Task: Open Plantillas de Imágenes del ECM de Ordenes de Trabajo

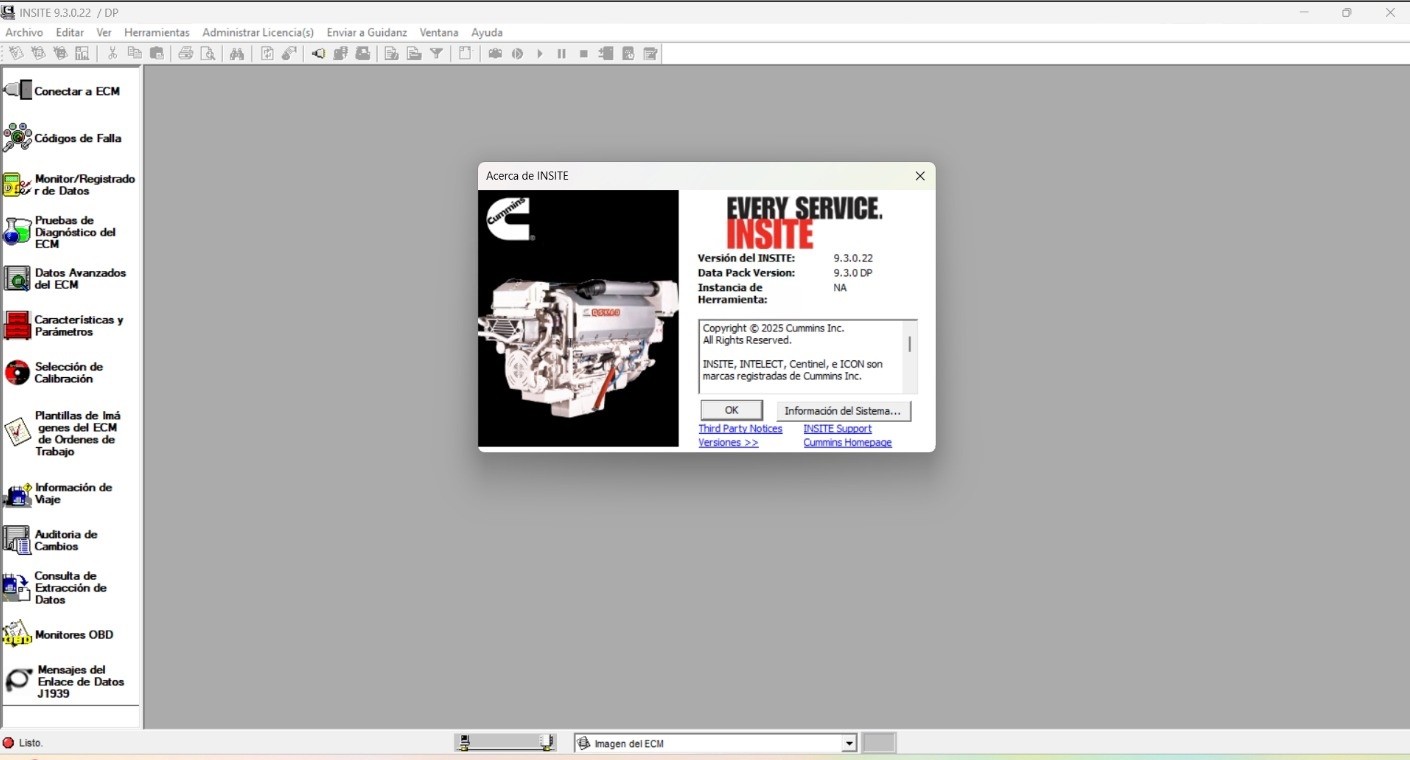Action: [x=62, y=433]
